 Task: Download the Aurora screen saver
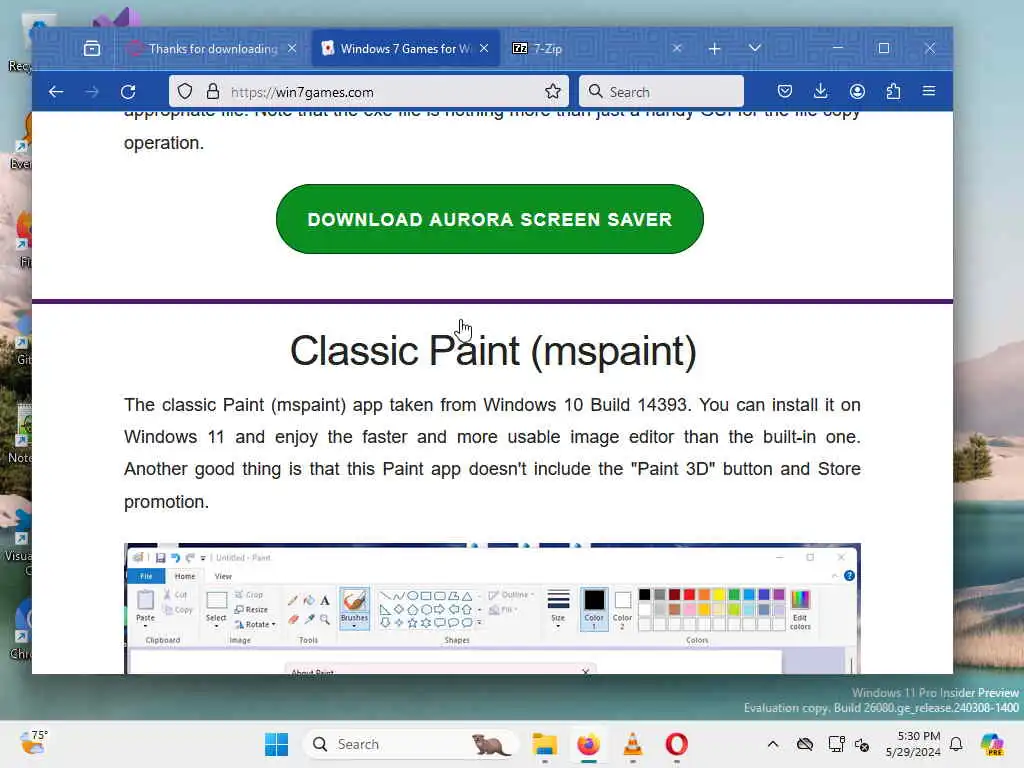point(490,219)
